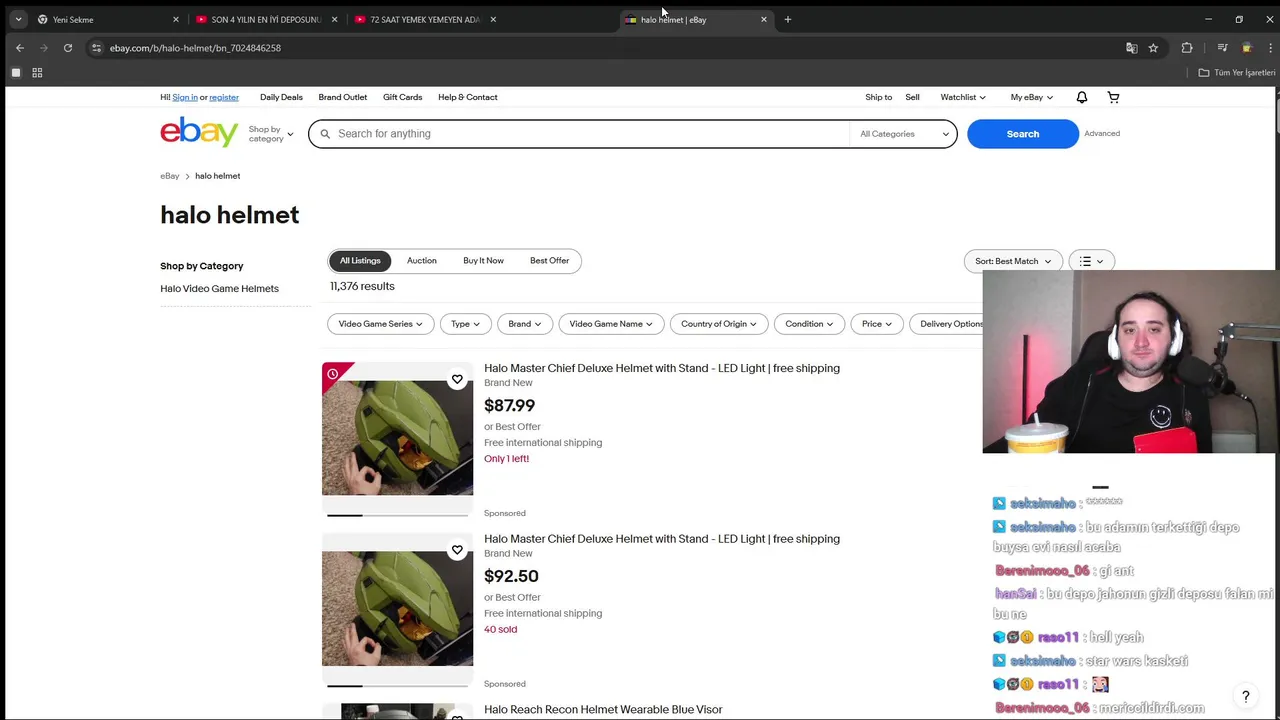Expand the Condition filter
The image size is (1280, 720).
point(809,324)
